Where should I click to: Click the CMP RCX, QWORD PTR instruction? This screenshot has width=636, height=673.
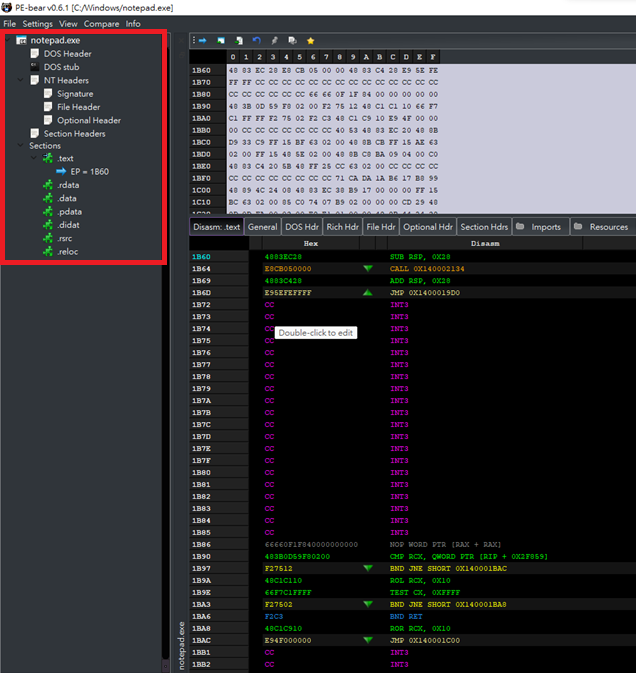(469, 556)
